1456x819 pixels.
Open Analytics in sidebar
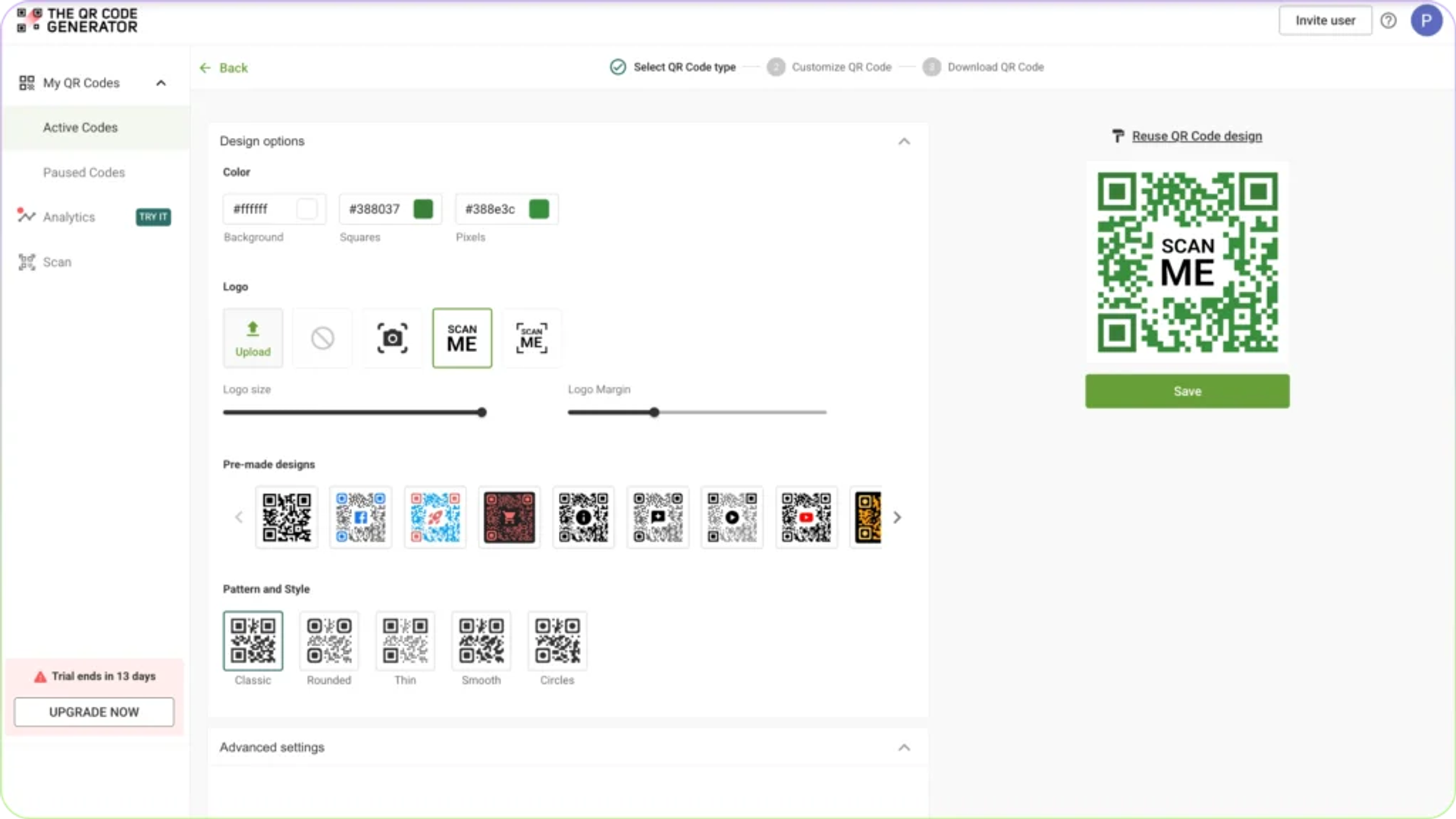click(x=69, y=217)
